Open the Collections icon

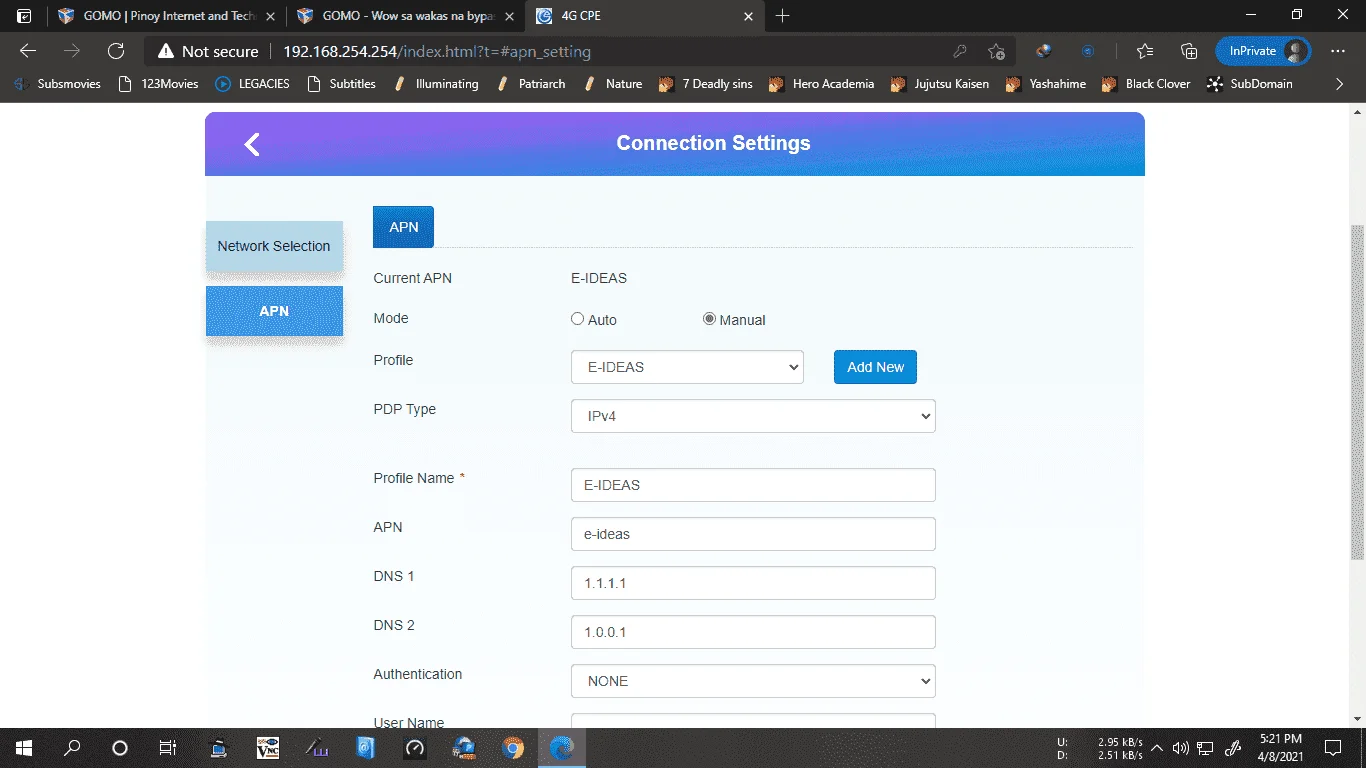(x=1189, y=51)
